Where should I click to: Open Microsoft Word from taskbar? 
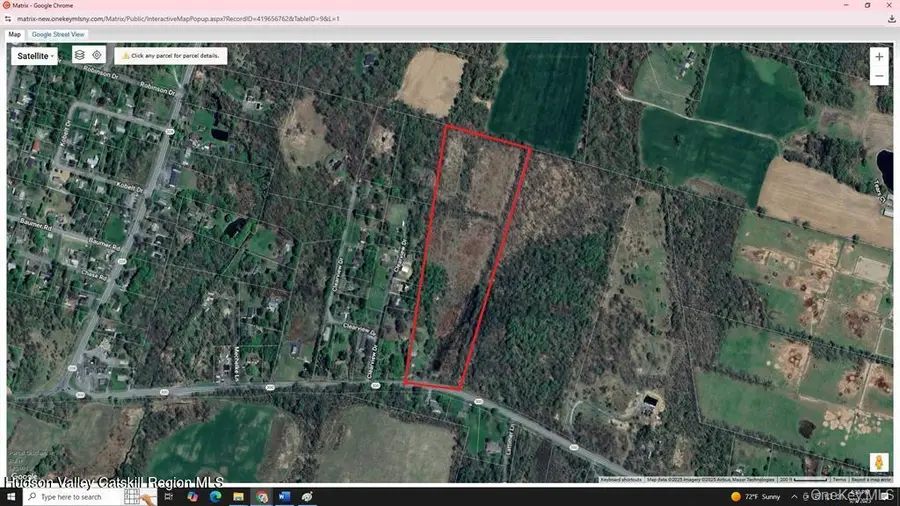284,497
